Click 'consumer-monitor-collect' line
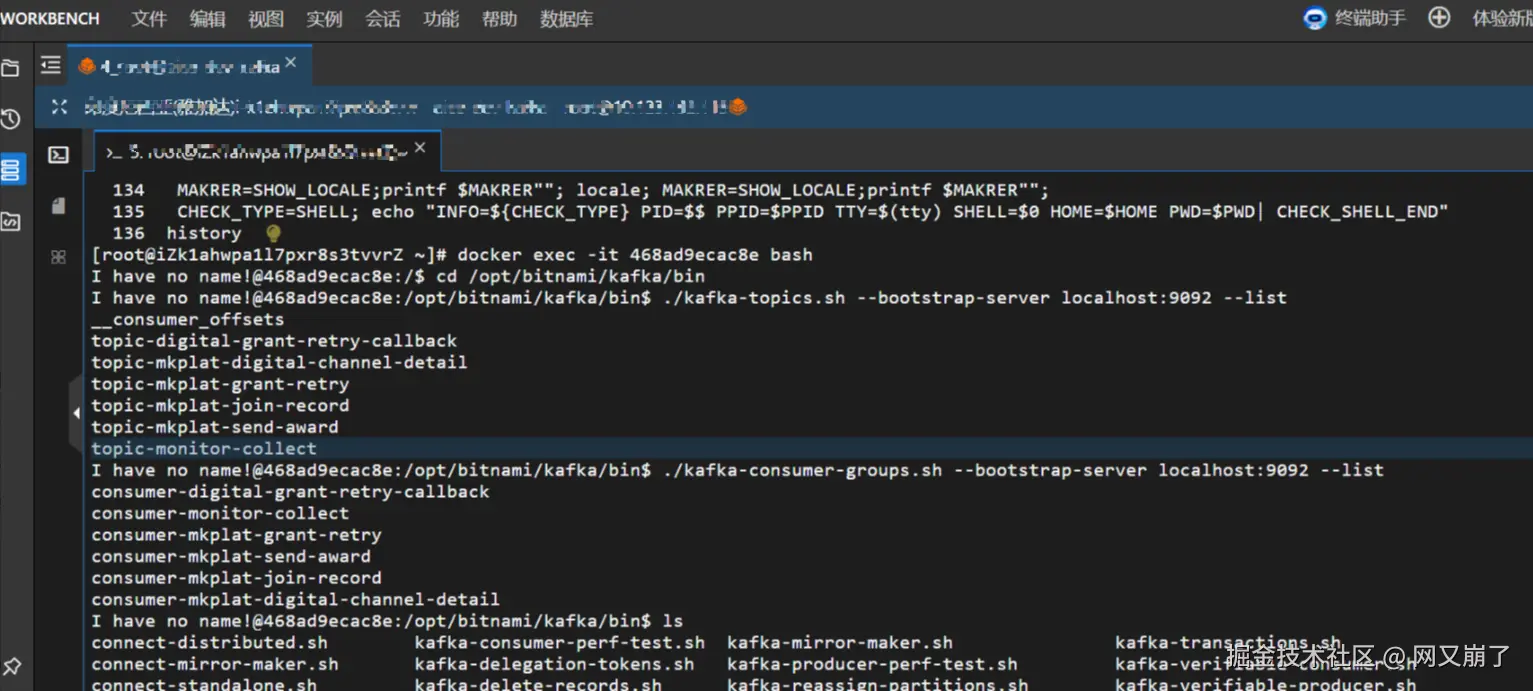Image resolution: width=1533 pixels, height=691 pixels. pyautogui.click(x=220, y=513)
